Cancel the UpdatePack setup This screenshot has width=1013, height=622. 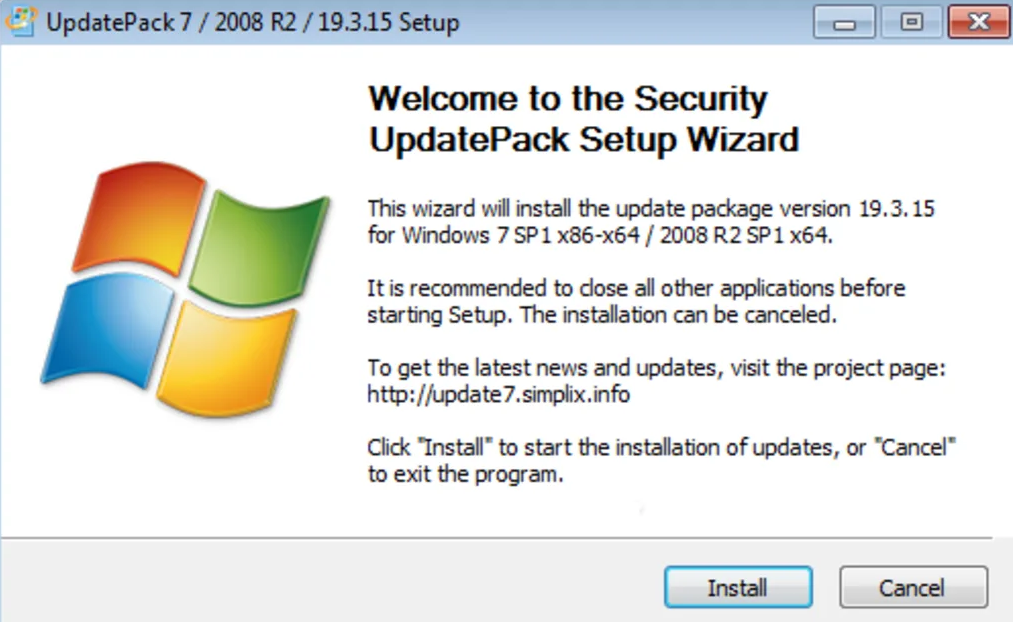(x=914, y=587)
